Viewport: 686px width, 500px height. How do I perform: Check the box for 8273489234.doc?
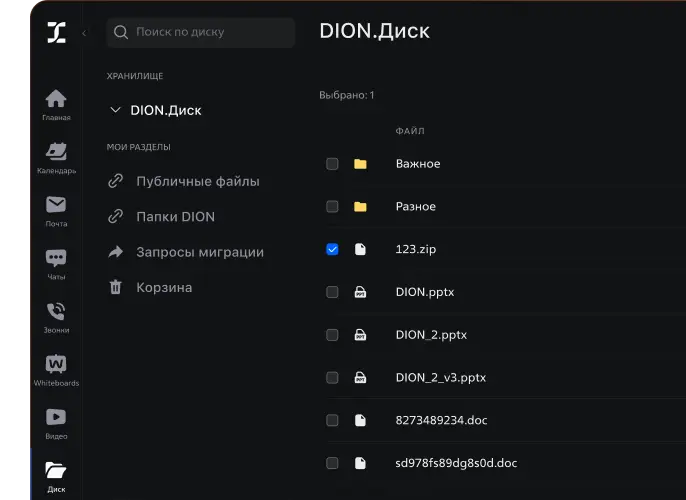click(332, 420)
